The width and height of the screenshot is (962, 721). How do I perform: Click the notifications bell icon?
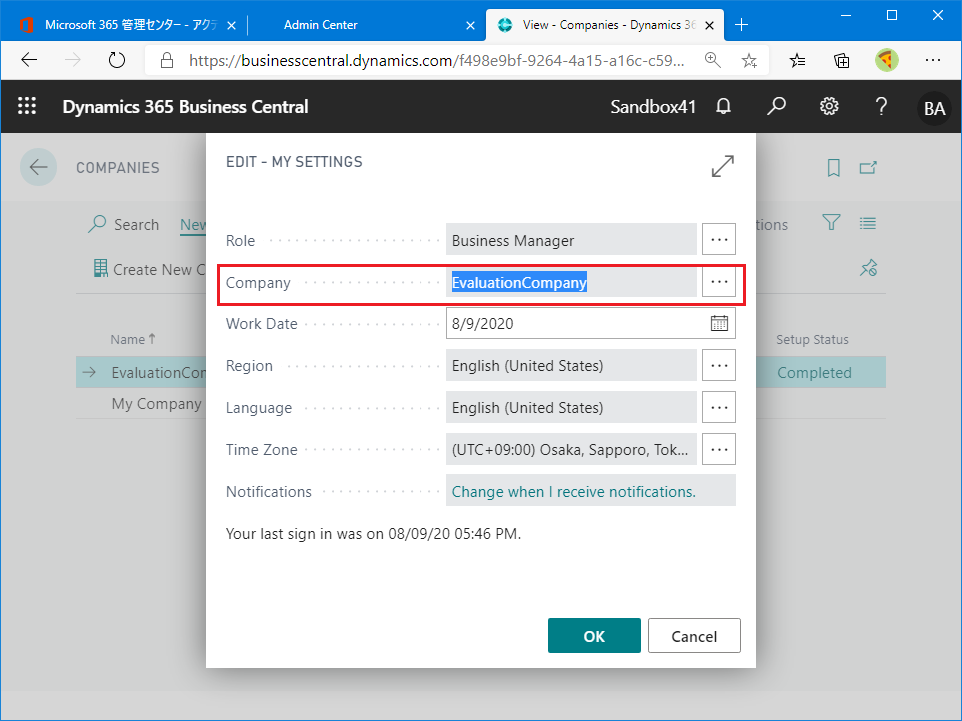723,107
